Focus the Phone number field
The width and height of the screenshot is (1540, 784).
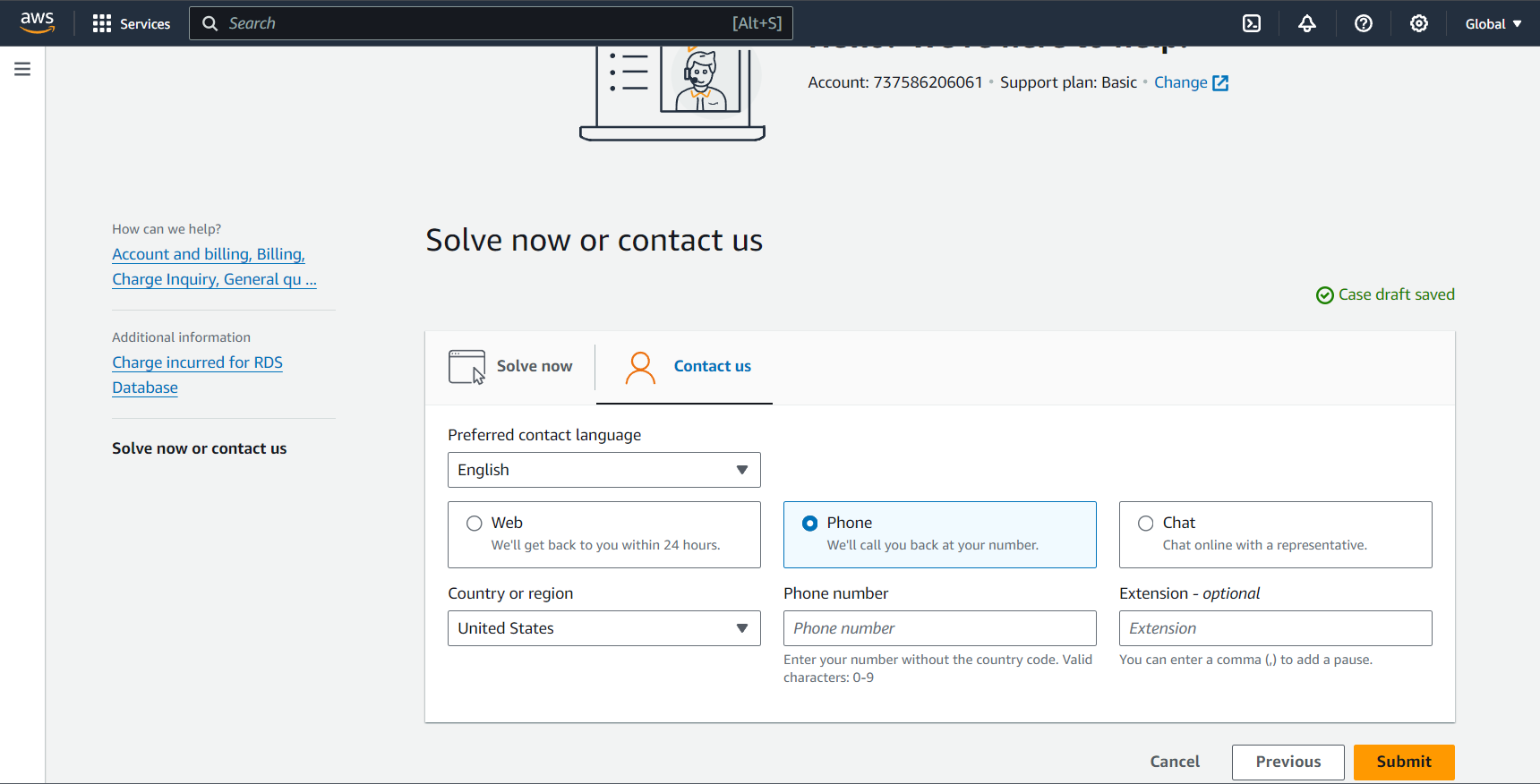point(940,628)
